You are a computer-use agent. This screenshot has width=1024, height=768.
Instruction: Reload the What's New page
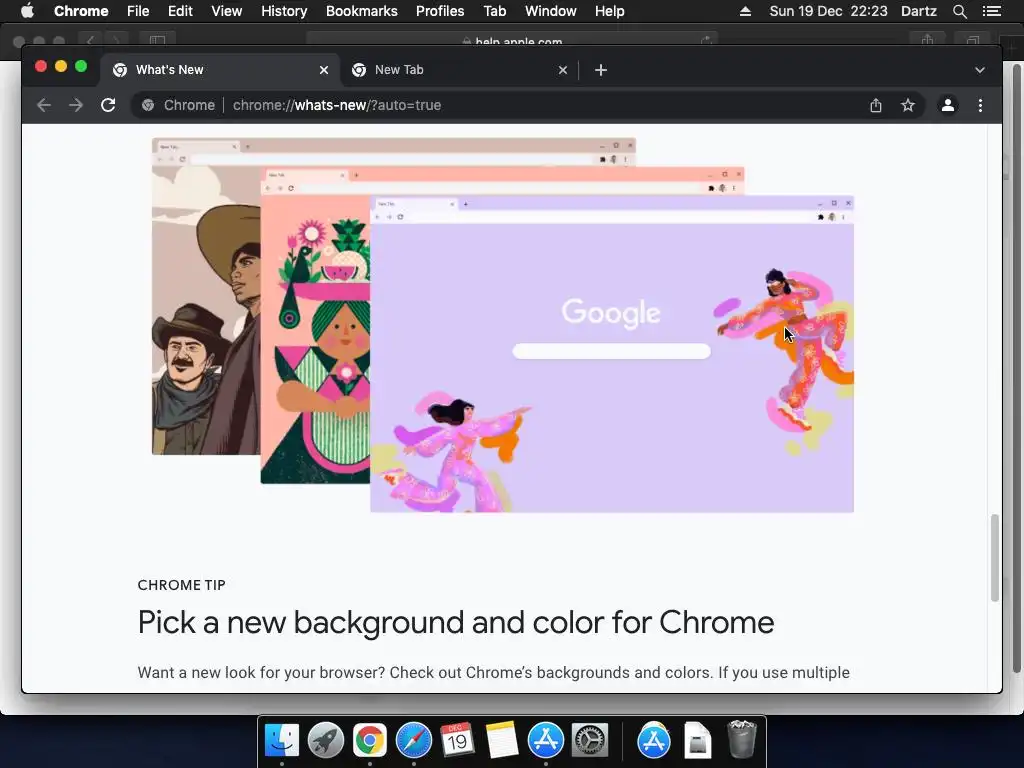pos(108,105)
